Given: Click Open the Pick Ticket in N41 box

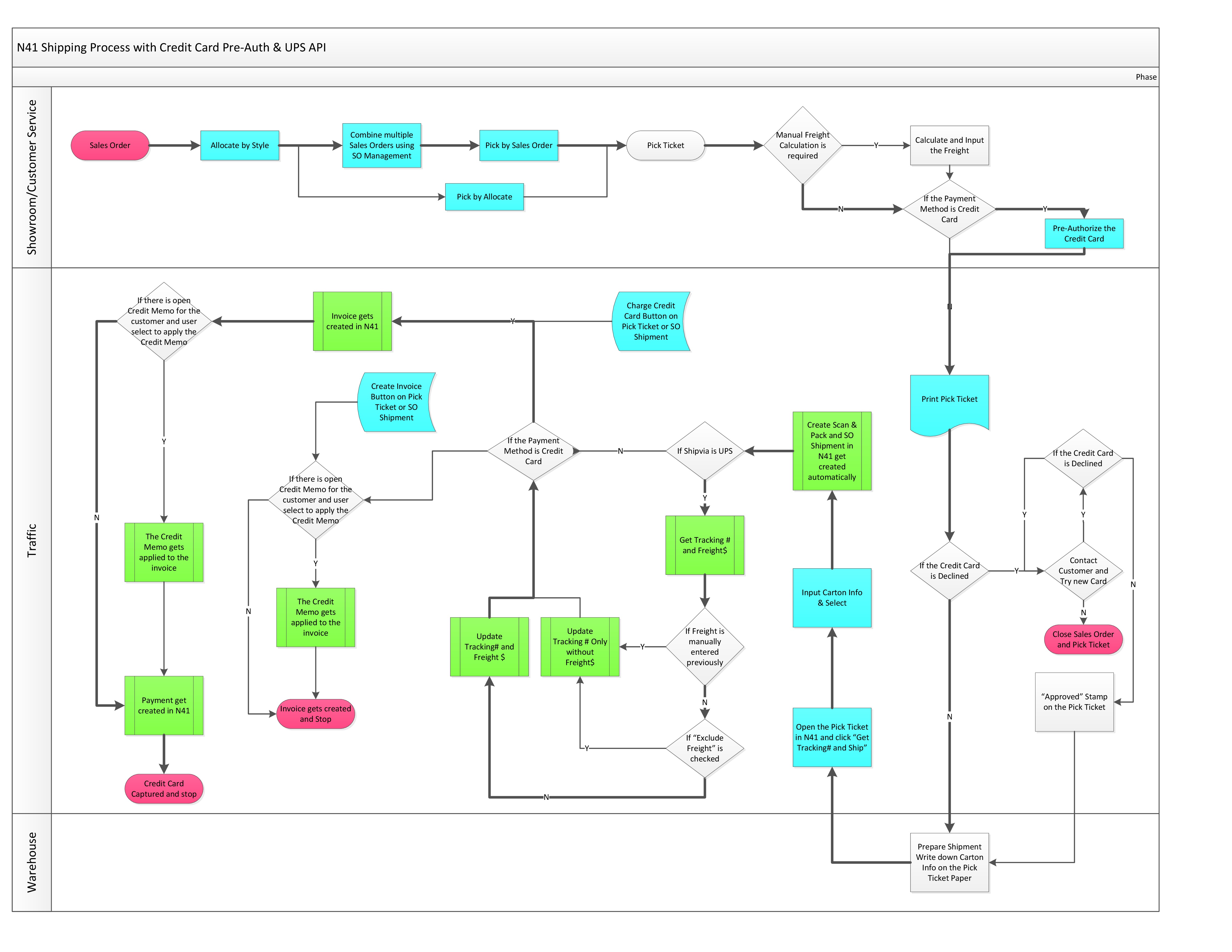Looking at the screenshot, I should [832, 738].
